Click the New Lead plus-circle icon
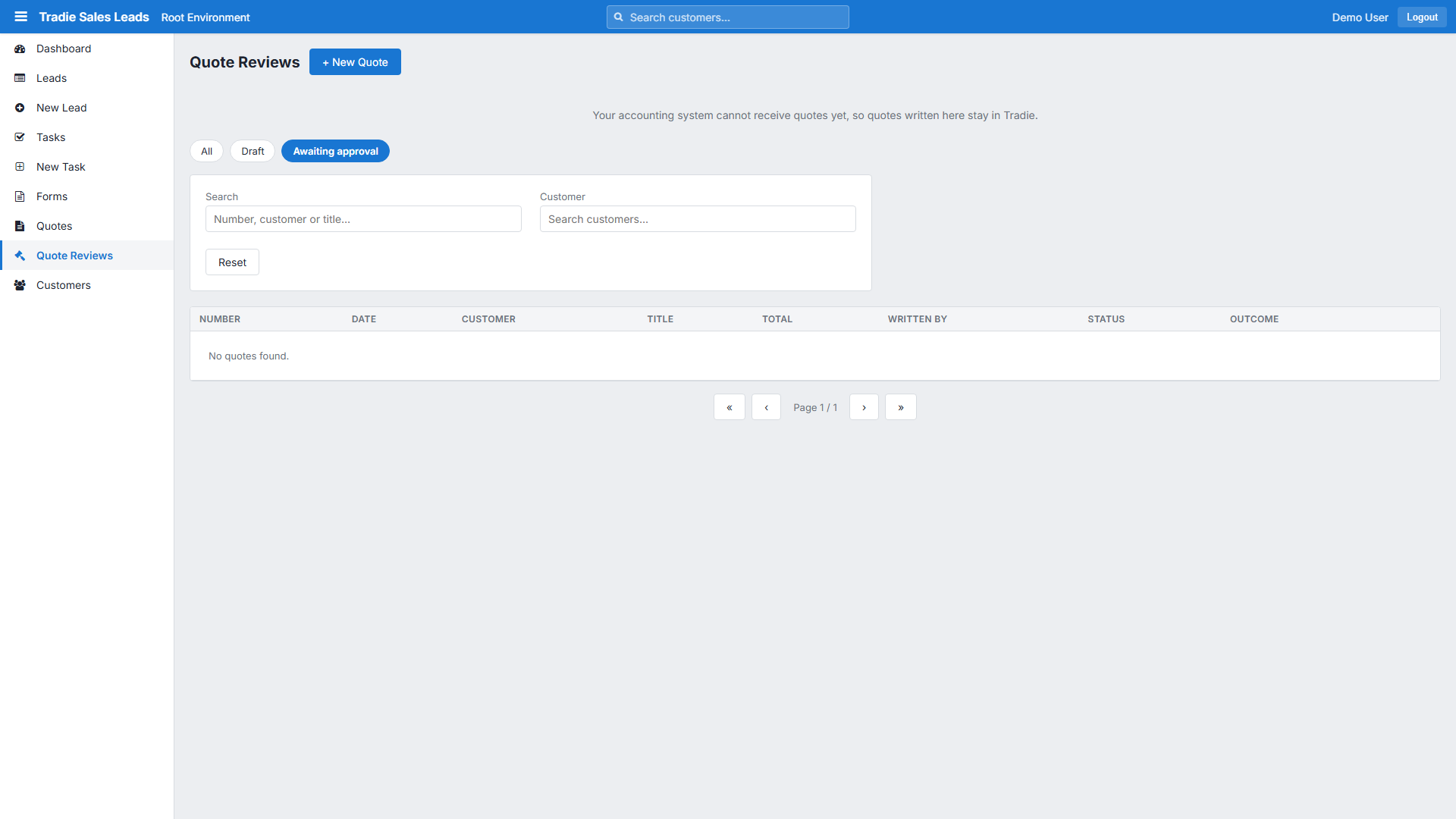Image resolution: width=1456 pixels, height=819 pixels. coord(20,108)
